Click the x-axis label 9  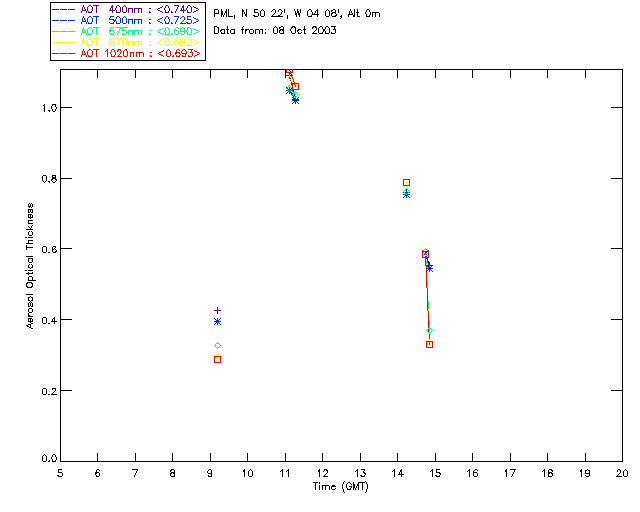tap(210, 473)
